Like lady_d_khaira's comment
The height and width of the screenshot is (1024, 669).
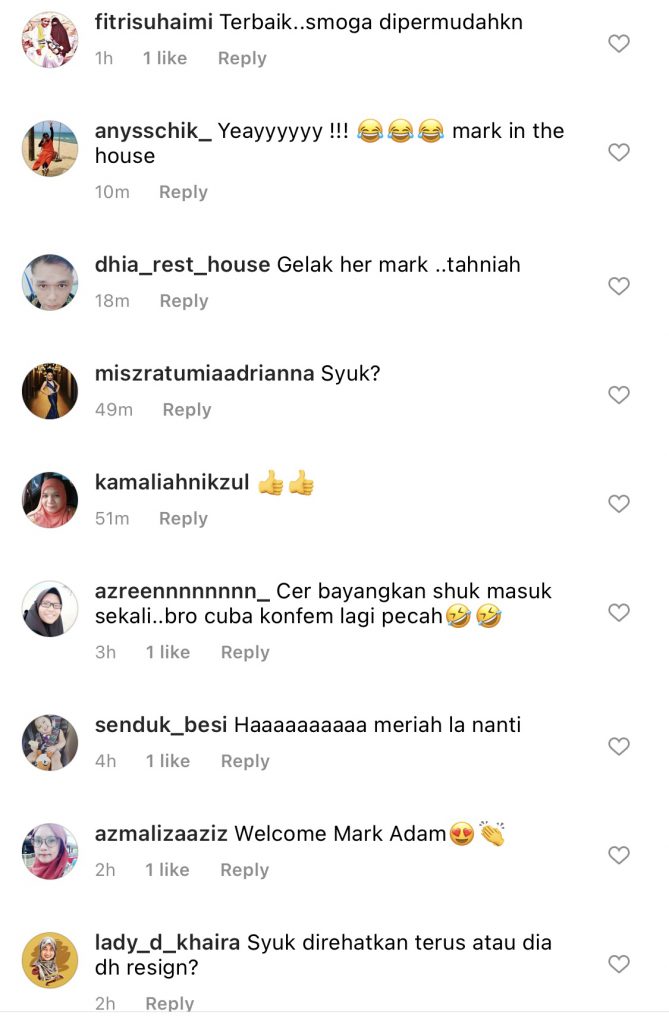pos(619,964)
